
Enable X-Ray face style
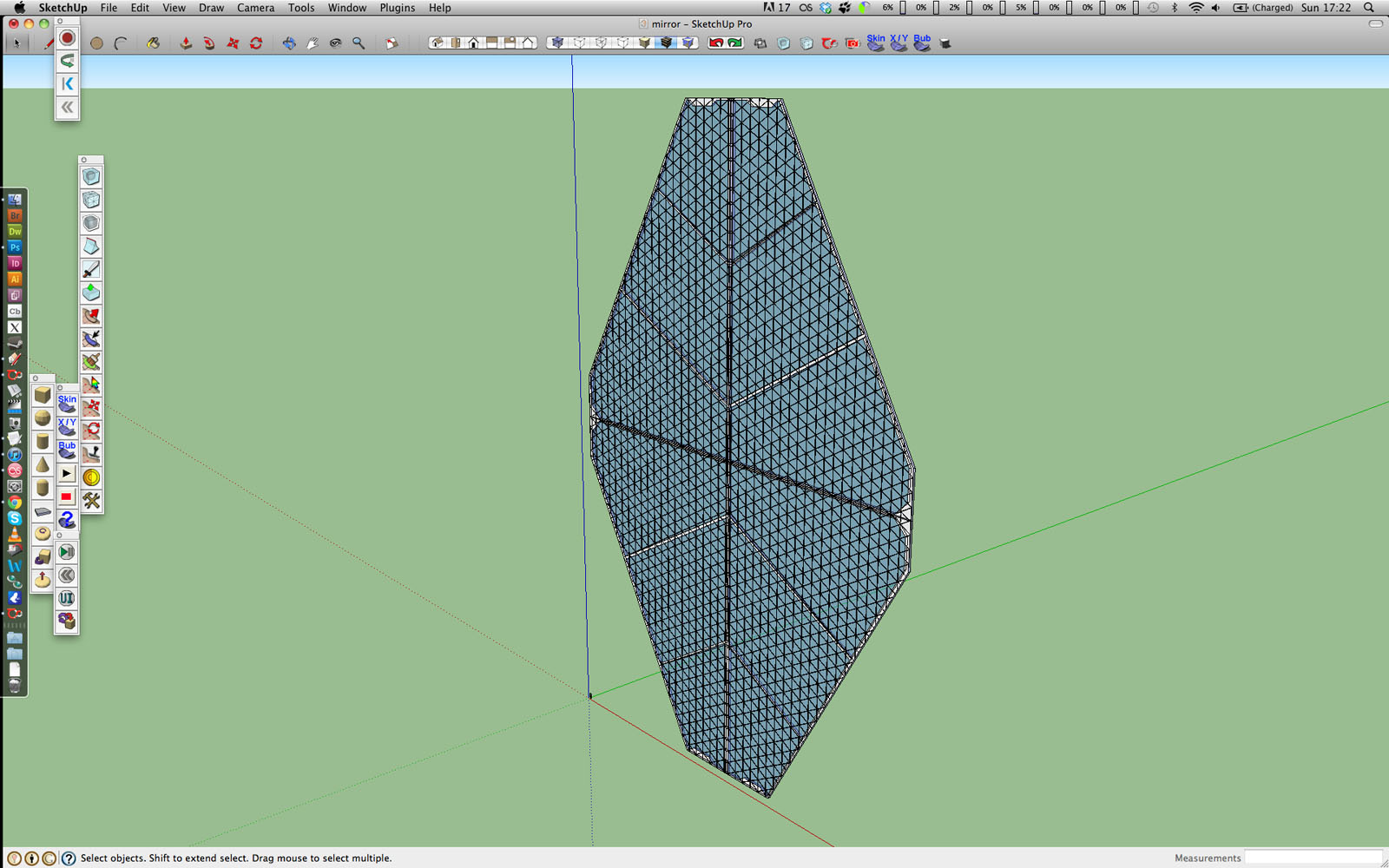(x=557, y=43)
